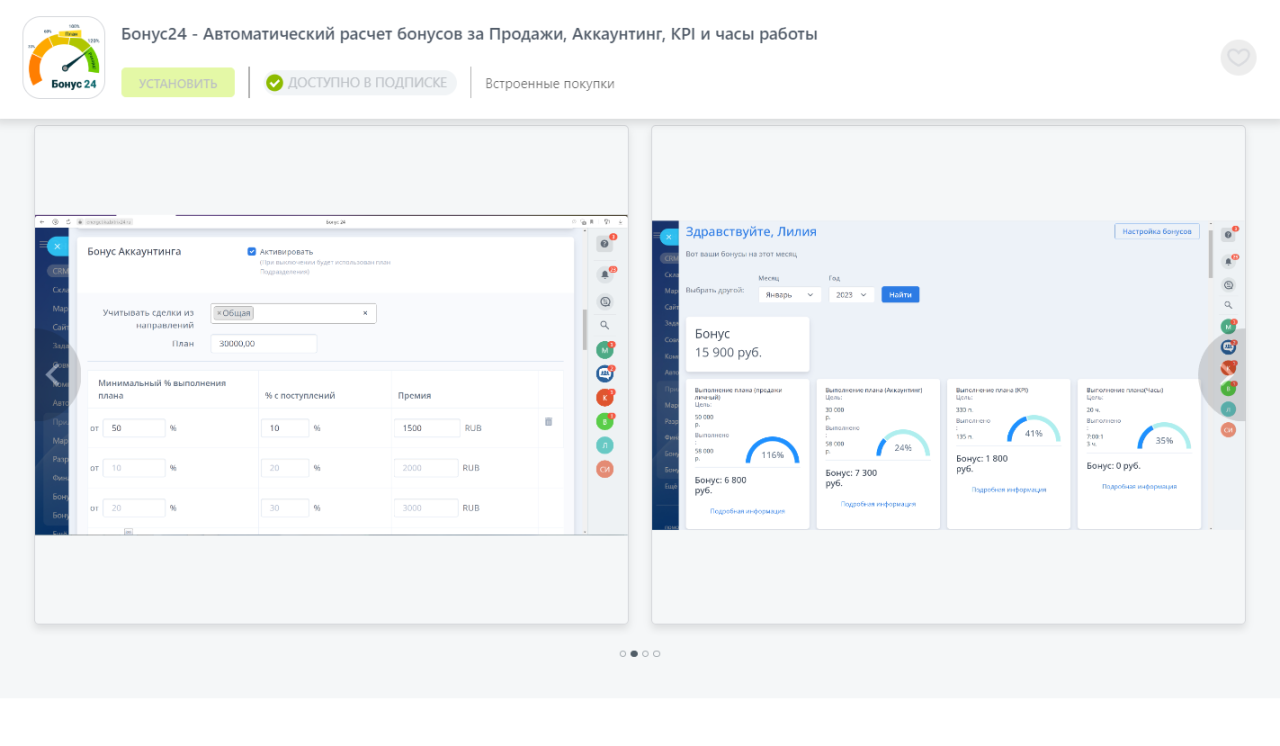The height and width of the screenshot is (746, 1280).
Task: Click the minimum percent field containing 50
Action: (134, 428)
